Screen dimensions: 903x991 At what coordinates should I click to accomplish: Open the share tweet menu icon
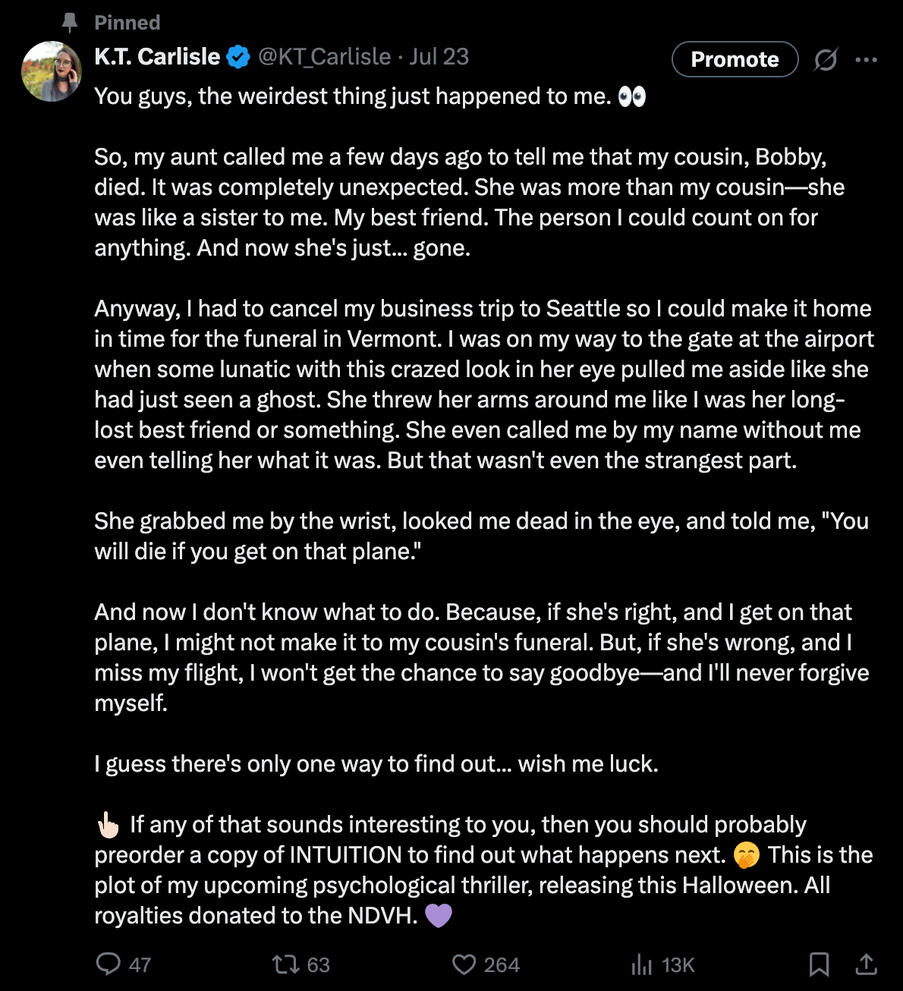pyautogui.click(x=867, y=964)
